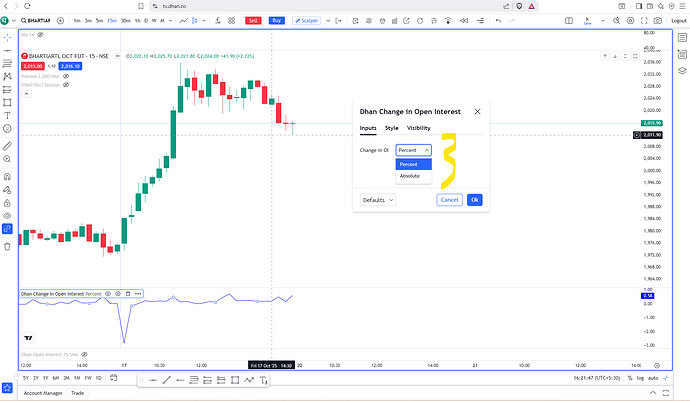Click the BHARTIAF symbol search field
Screen dimensions: 690x401
(36, 21)
